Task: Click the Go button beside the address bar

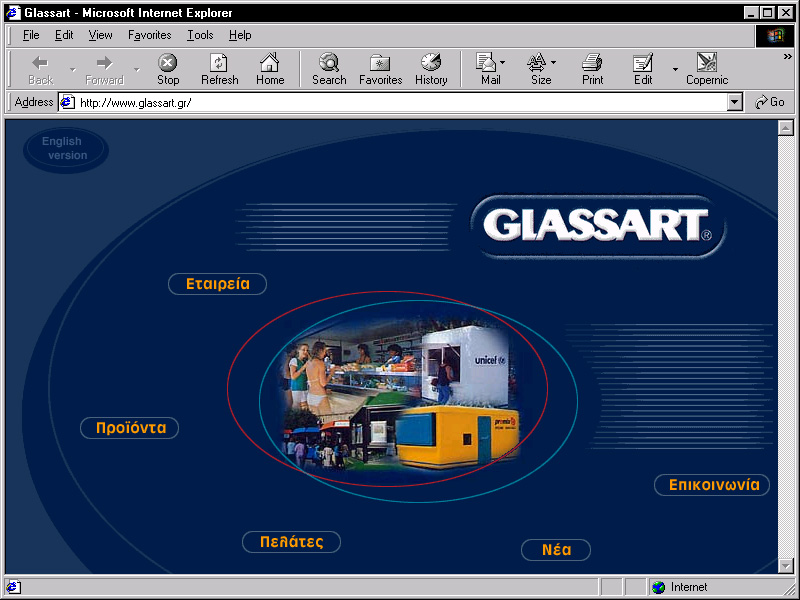Action: click(x=770, y=103)
